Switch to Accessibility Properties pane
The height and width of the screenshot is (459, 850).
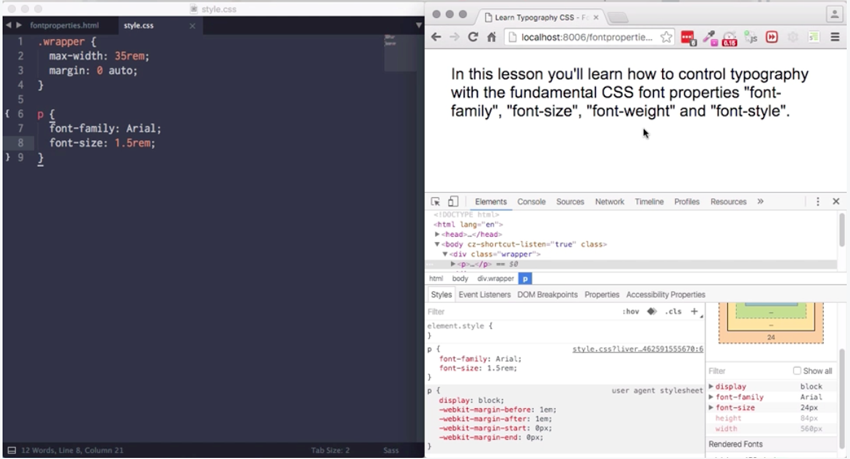coord(666,295)
